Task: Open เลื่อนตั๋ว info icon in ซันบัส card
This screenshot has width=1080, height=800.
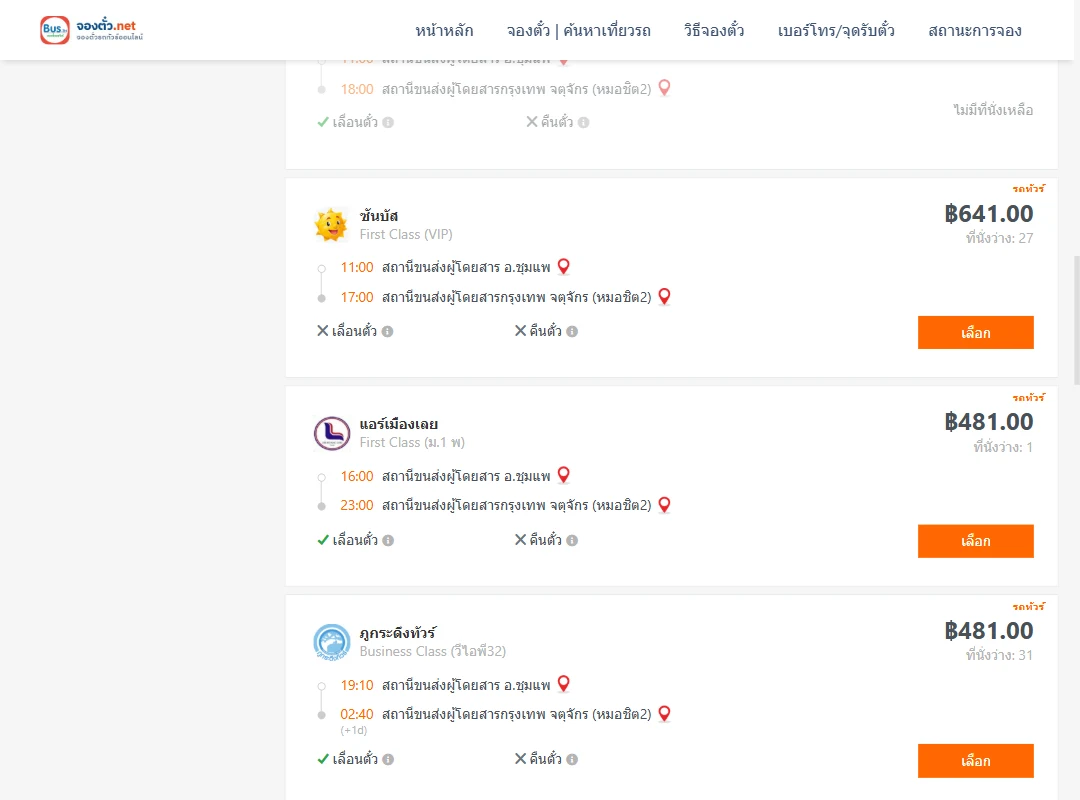Action: coord(388,331)
